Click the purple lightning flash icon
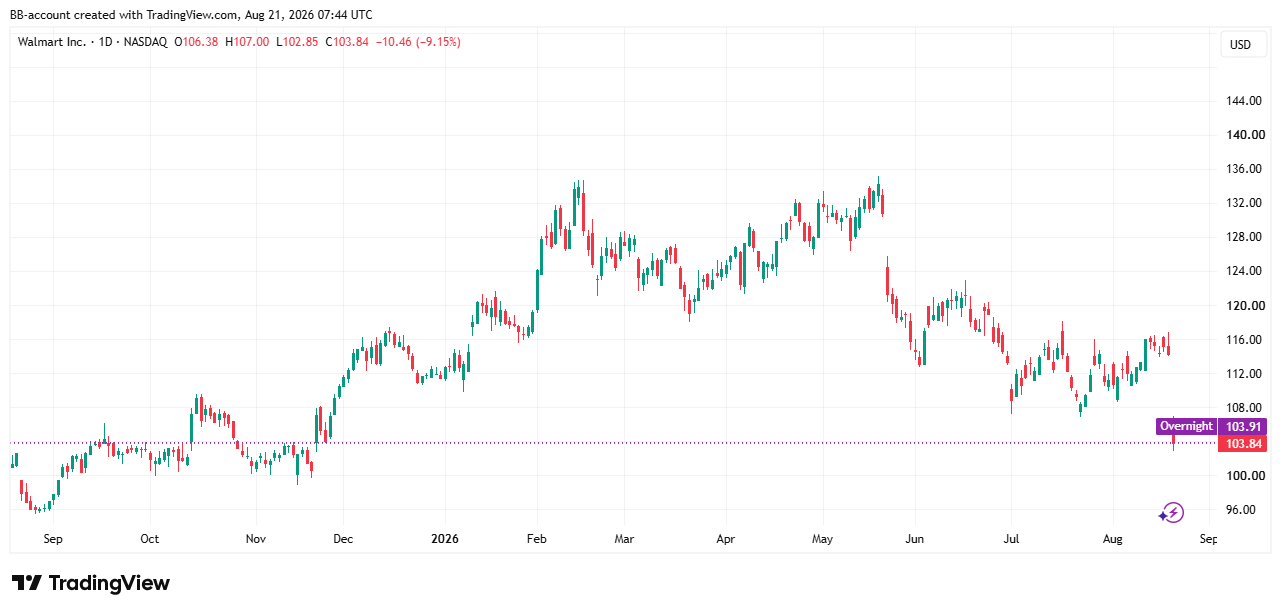 coord(1171,513)
